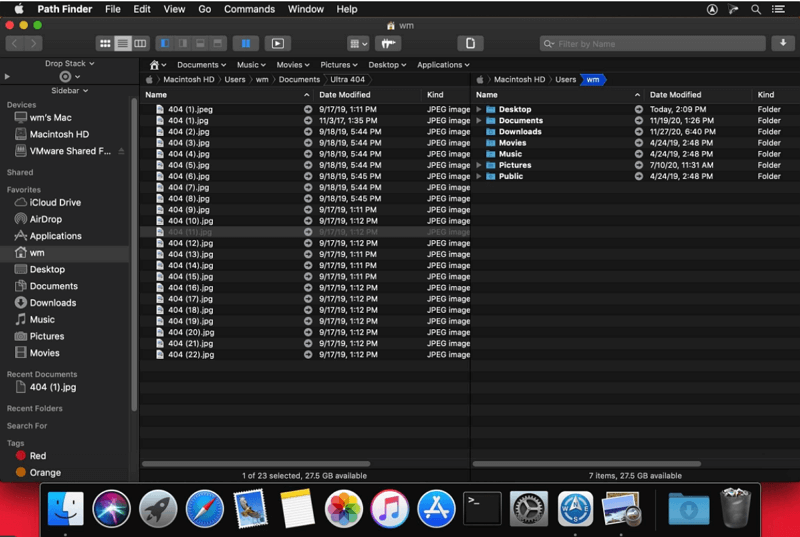Click Users in left pane path bar
The width and height of the screenshot is (800, 537).
coord(235,80)
